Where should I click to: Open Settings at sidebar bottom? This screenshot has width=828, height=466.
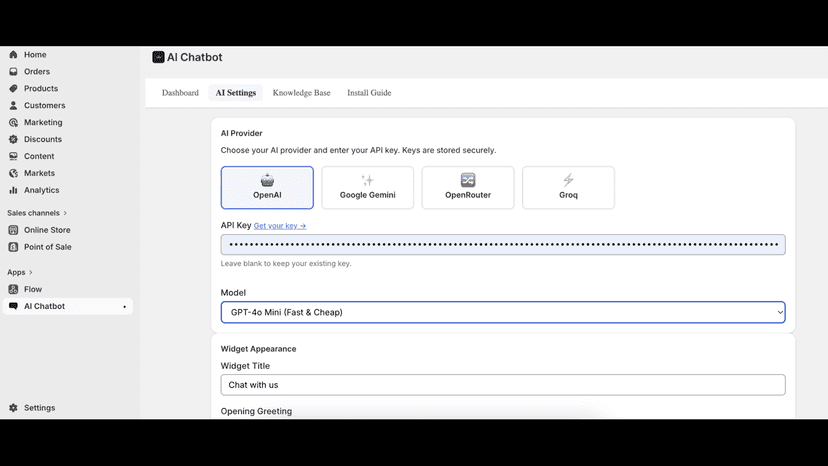(39, 407)
